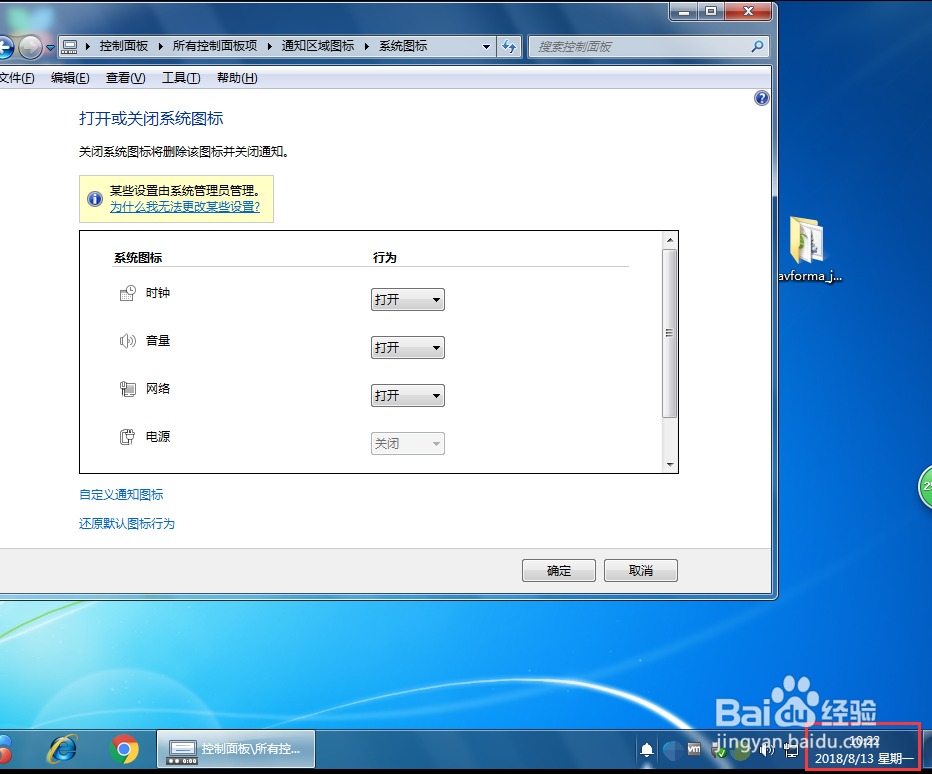
Task: Go to 通知区域图标 in the breadcrumb
Action: click(x=318, y=46)
